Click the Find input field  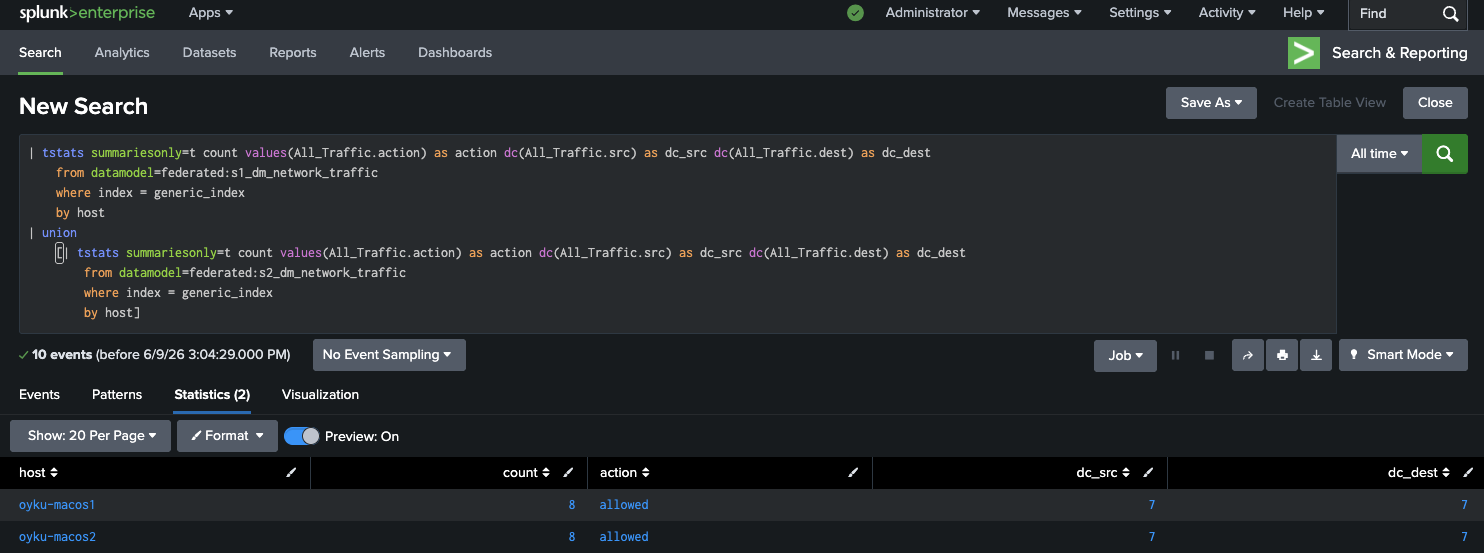[x=1394, y=14]
